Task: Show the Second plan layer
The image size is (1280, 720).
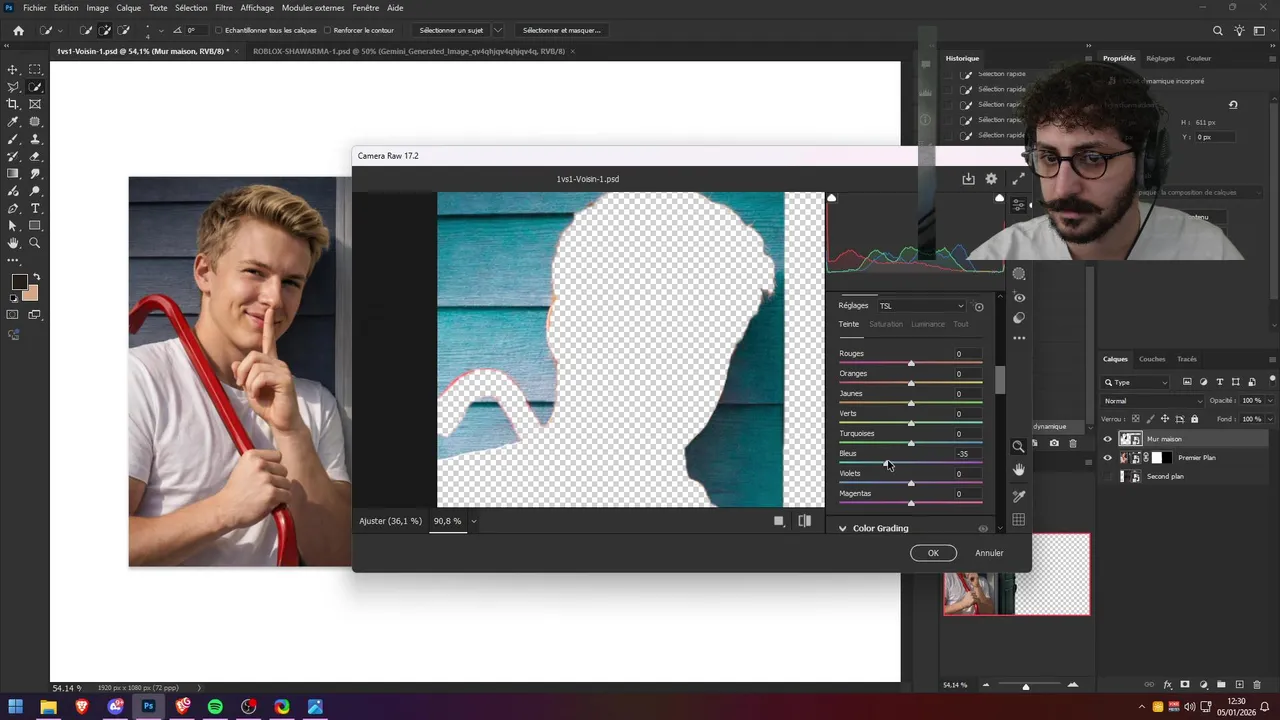Action: tap(1107, 477)
